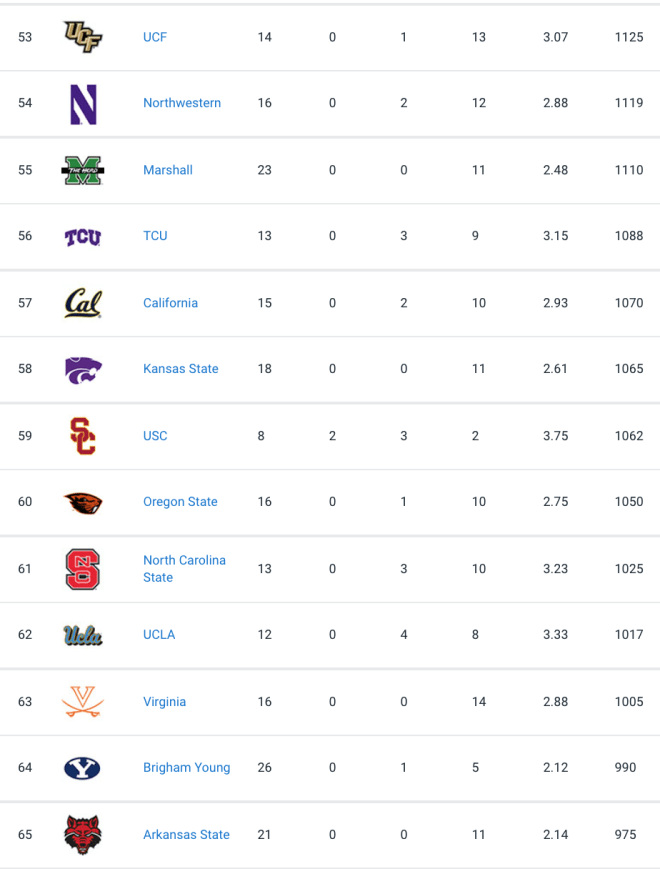660x869 pixels.
Task: Open the North Carolina State link
Action: 185,569
